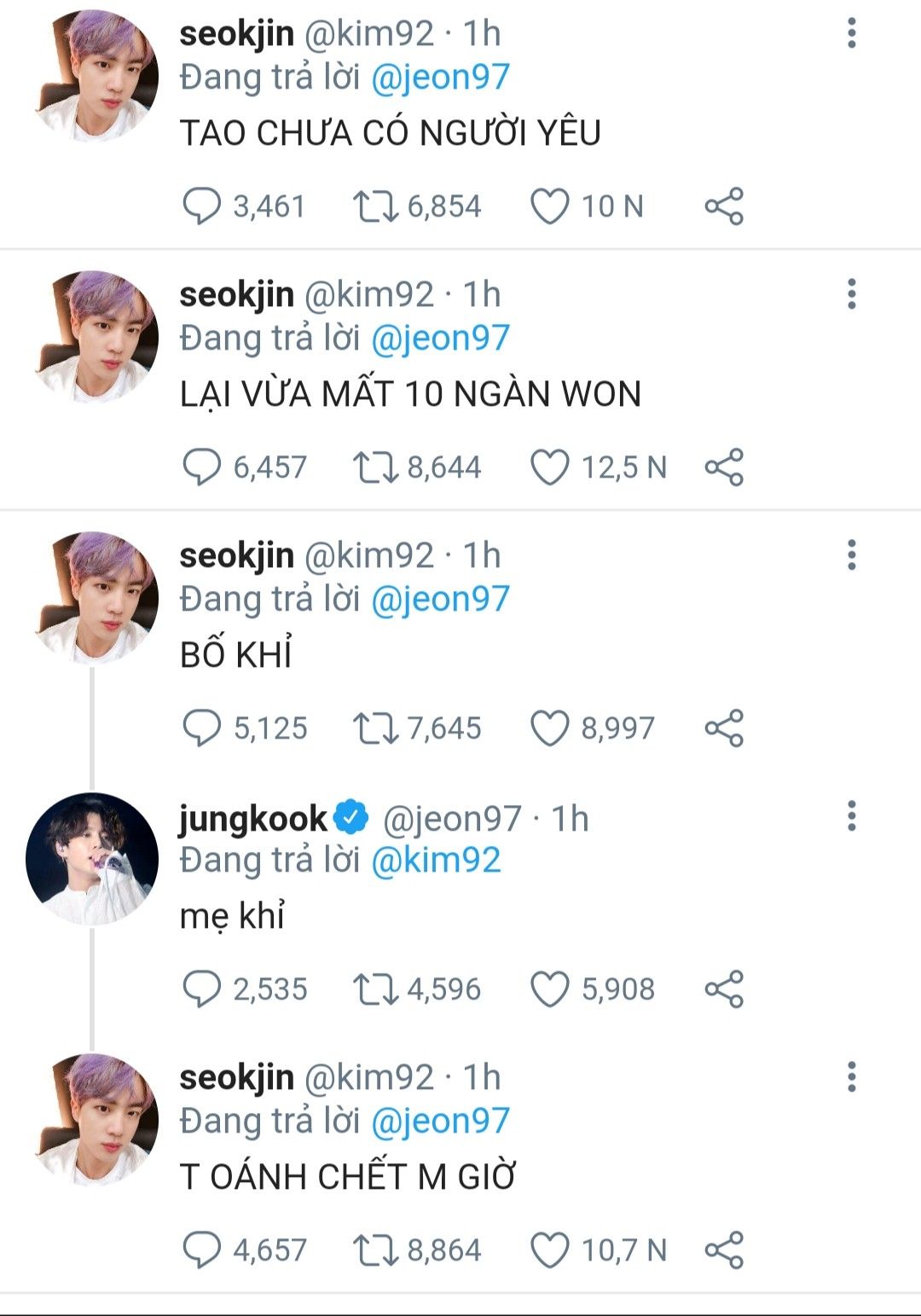Open @jeon97 link in the first tweet

click(x=440, y=78)
